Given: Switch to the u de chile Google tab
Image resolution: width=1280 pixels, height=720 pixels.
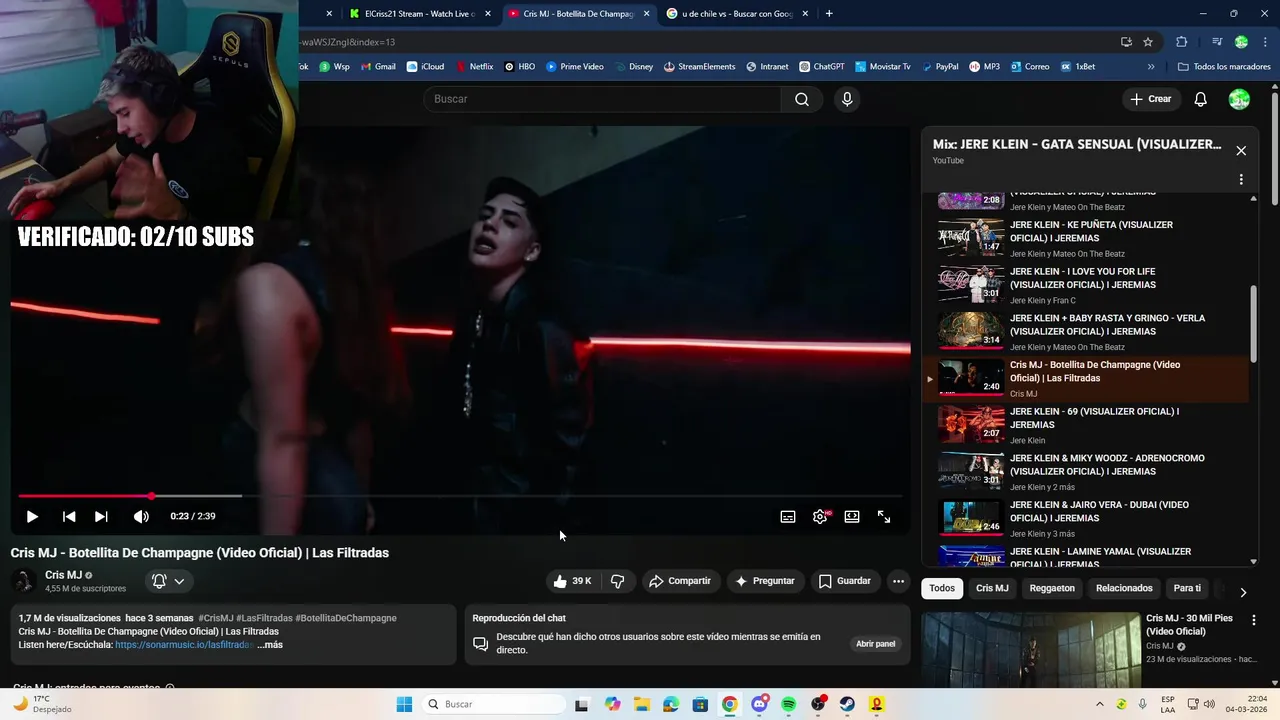Looking at the screenshot, I should pos(737,14).
